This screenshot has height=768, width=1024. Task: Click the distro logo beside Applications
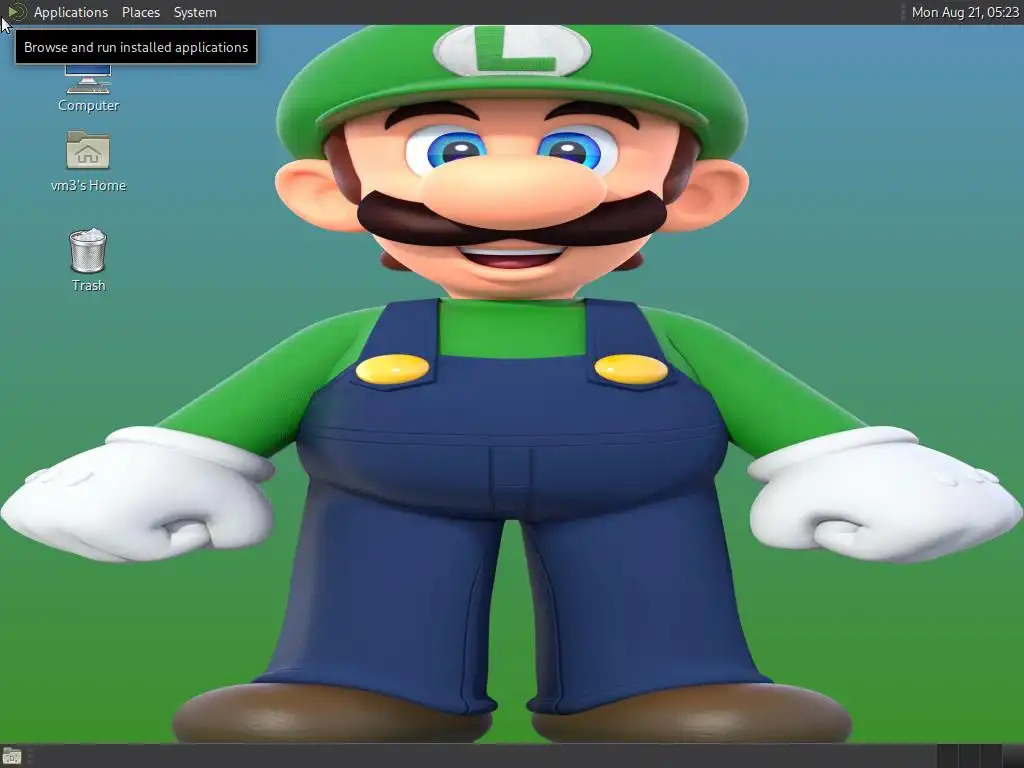[17, 12]
